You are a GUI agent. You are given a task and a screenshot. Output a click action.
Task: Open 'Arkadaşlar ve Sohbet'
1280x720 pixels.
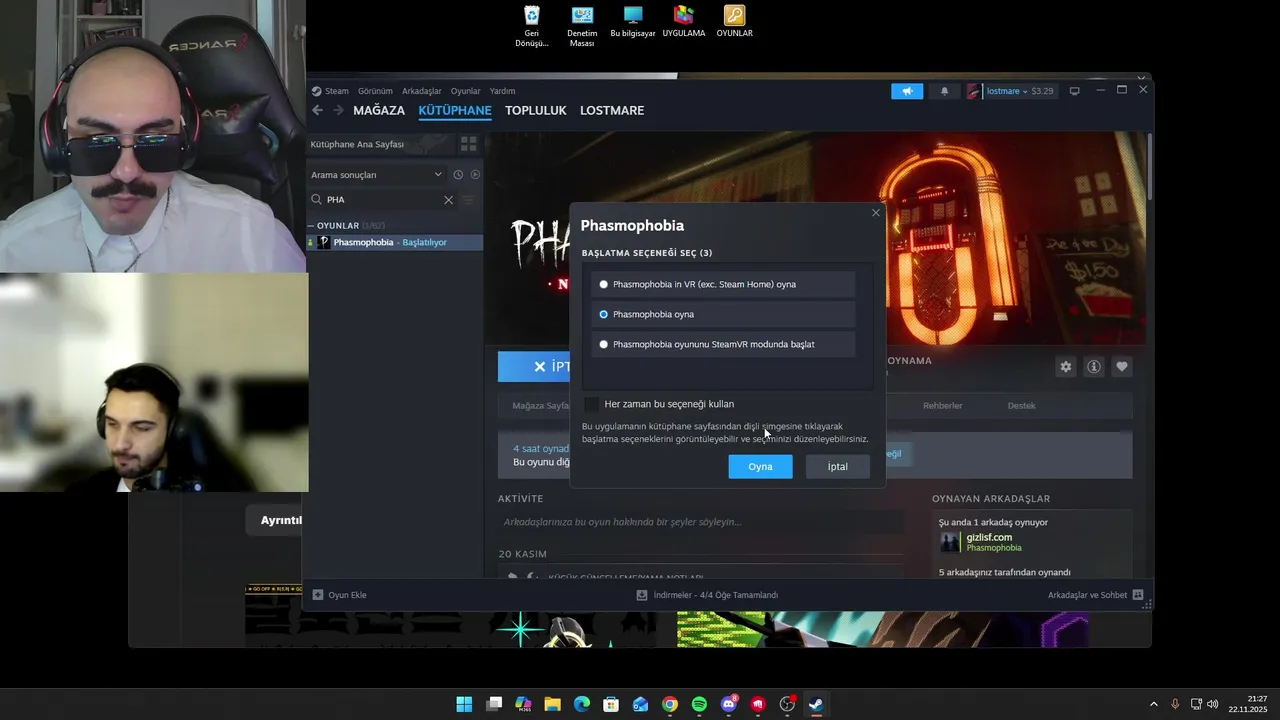click(x=1095, y=595)
